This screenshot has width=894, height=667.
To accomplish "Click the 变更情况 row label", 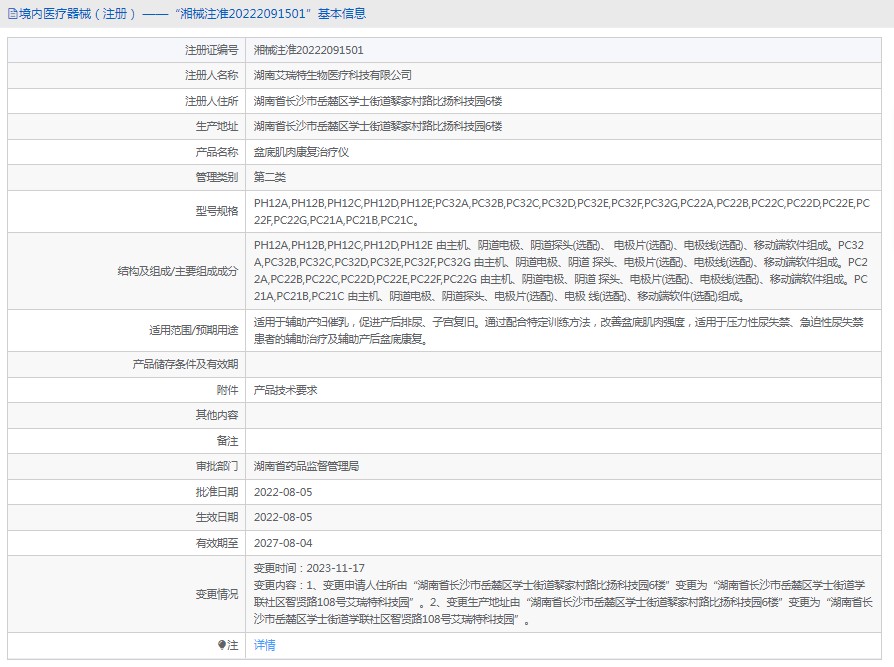I will pyautogui.click(x=217, y=594).
